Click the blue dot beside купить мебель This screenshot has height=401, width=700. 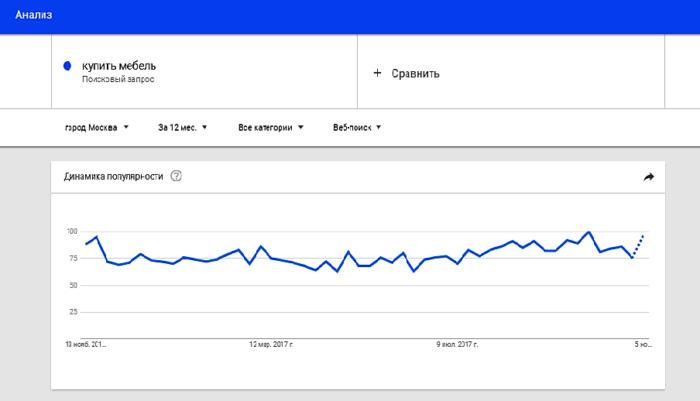pos(67,66)
